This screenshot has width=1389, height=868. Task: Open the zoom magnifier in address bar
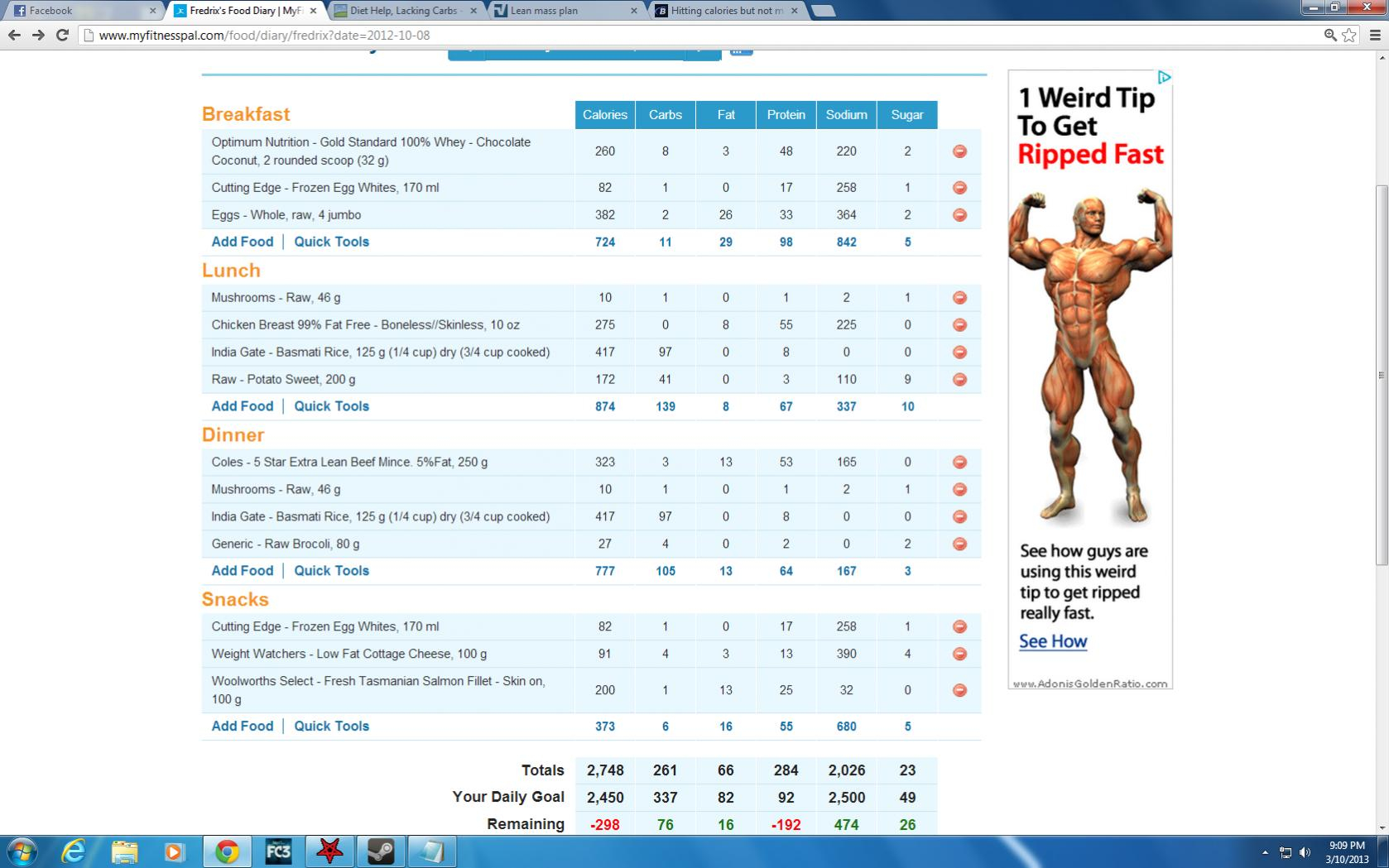pyautogui.click(x=1330, y=35)
